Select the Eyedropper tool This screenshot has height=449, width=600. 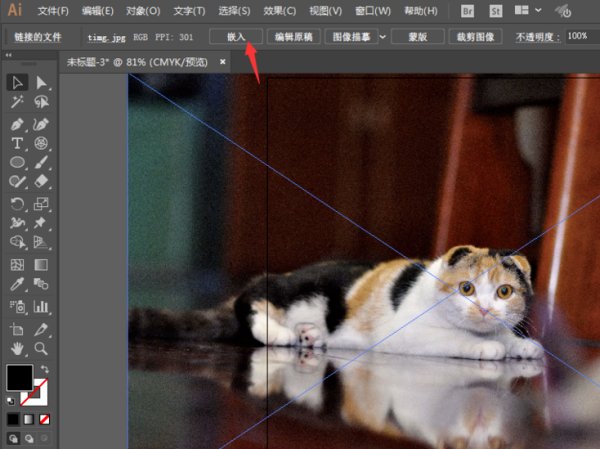tap(17, 284)
